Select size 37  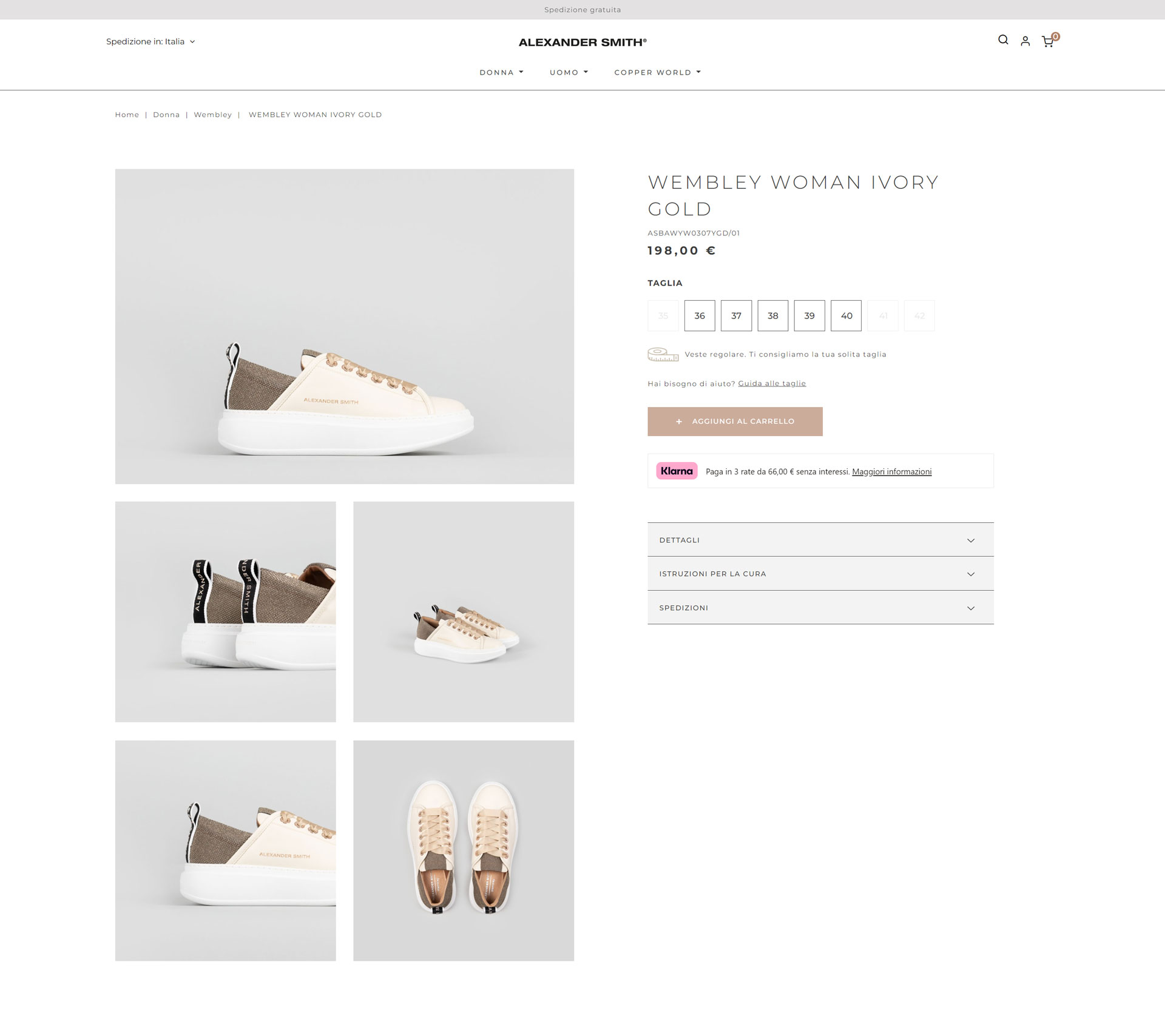click(736, 316)
